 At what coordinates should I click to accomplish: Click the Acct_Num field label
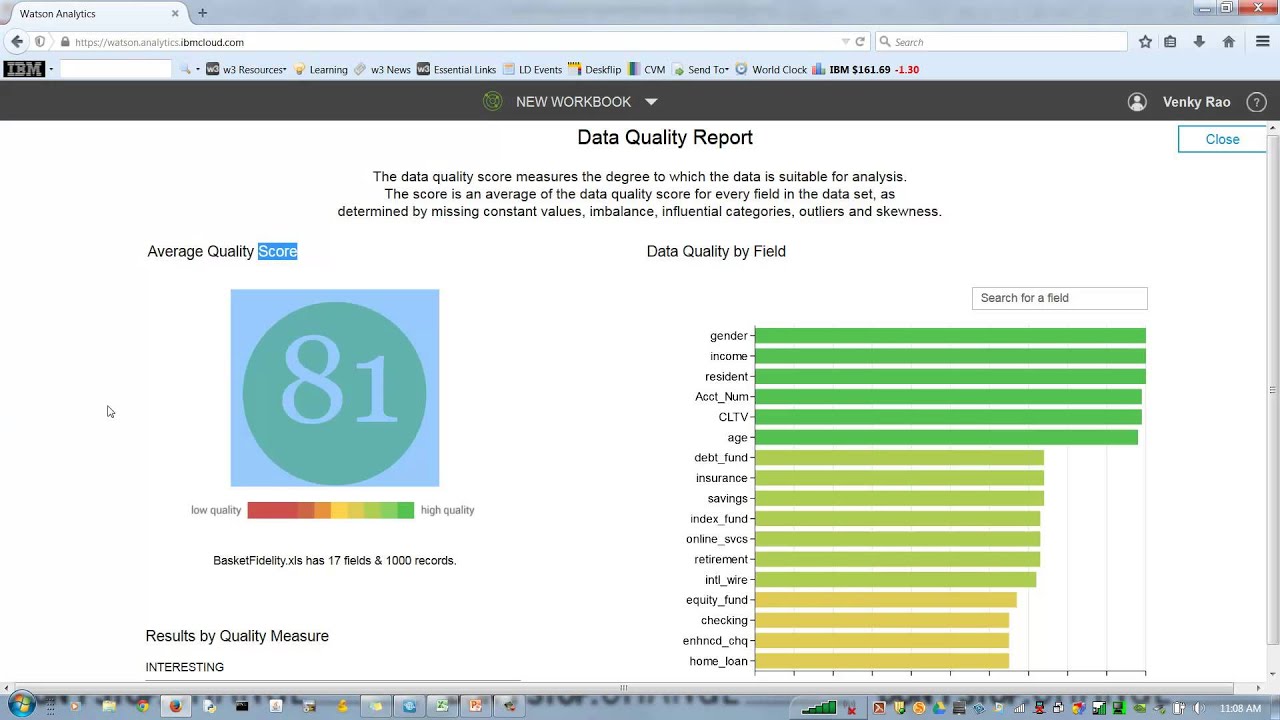coord(722,397)
